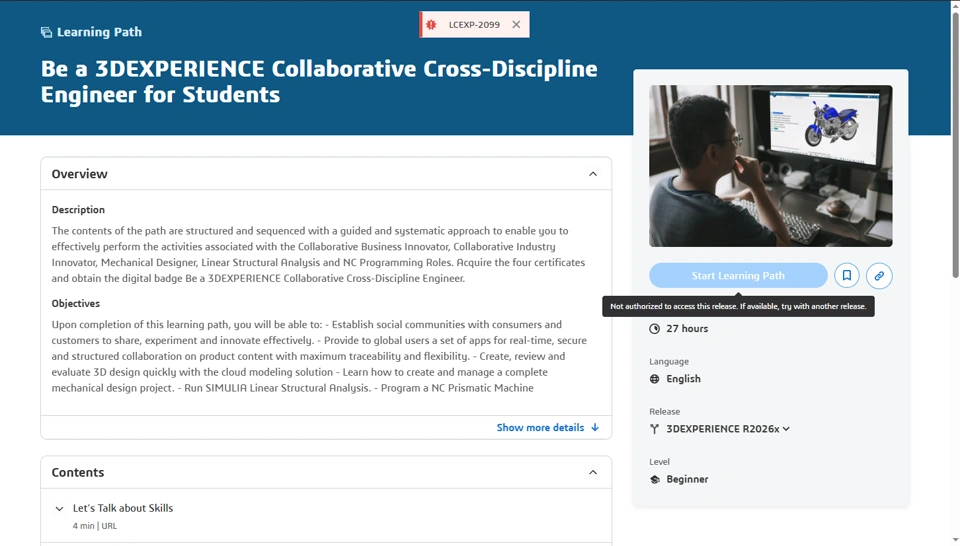The width and height of the screenshot is (960, 546).
Task: Collapse the Overview section chevron
Action: pyautogui.click(x=593, y=174)
